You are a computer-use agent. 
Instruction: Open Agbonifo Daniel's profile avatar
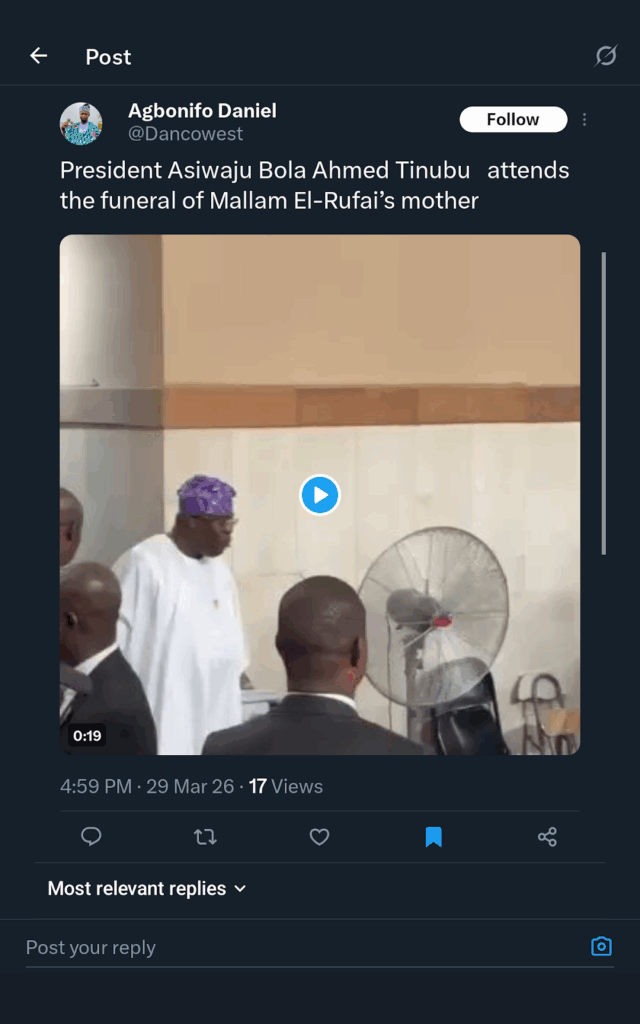(81, 123)
